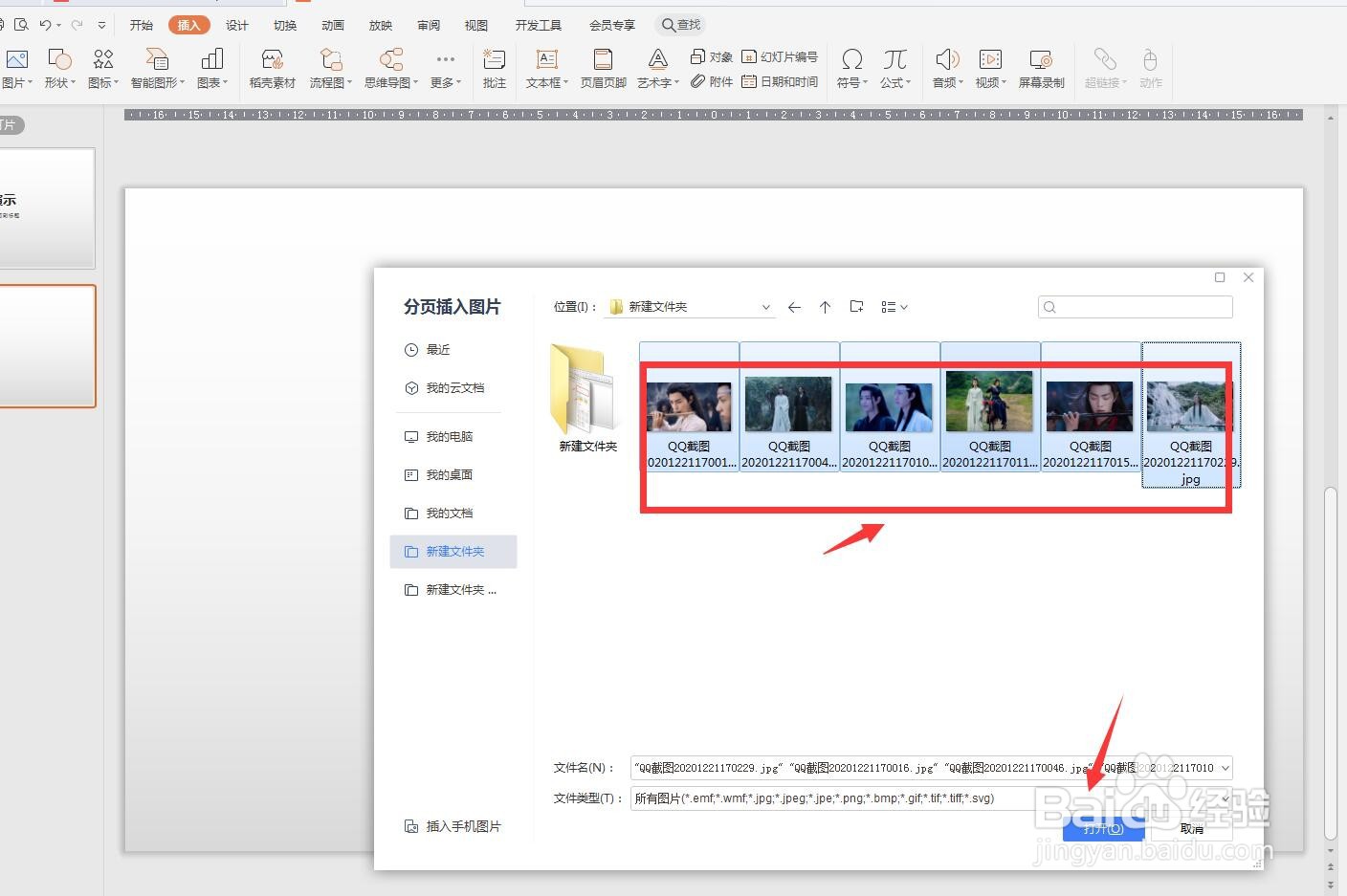This screenshot has width=1347, height=896.
Task: Click the dialog search input field
Action: click(x=1136, y=307)
